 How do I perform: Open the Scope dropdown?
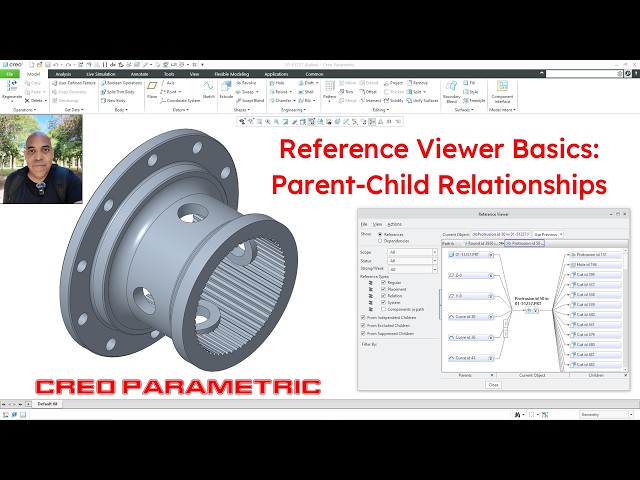pyautogui.click(x=412, y=252)
